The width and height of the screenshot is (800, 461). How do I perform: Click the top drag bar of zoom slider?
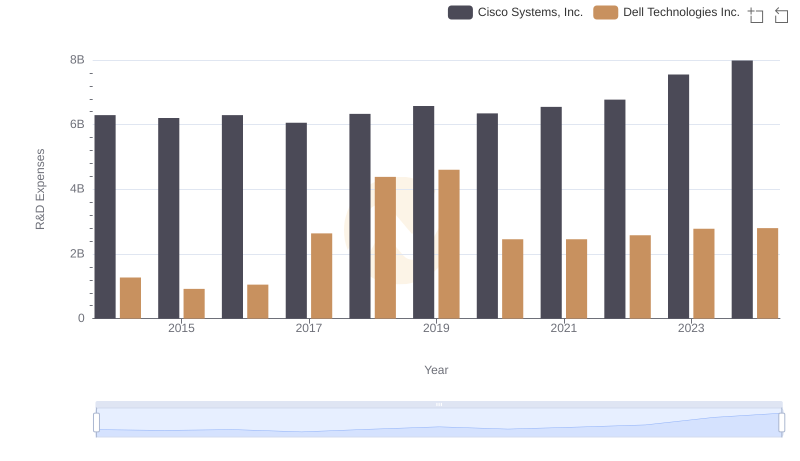click(x=439, y=404)
